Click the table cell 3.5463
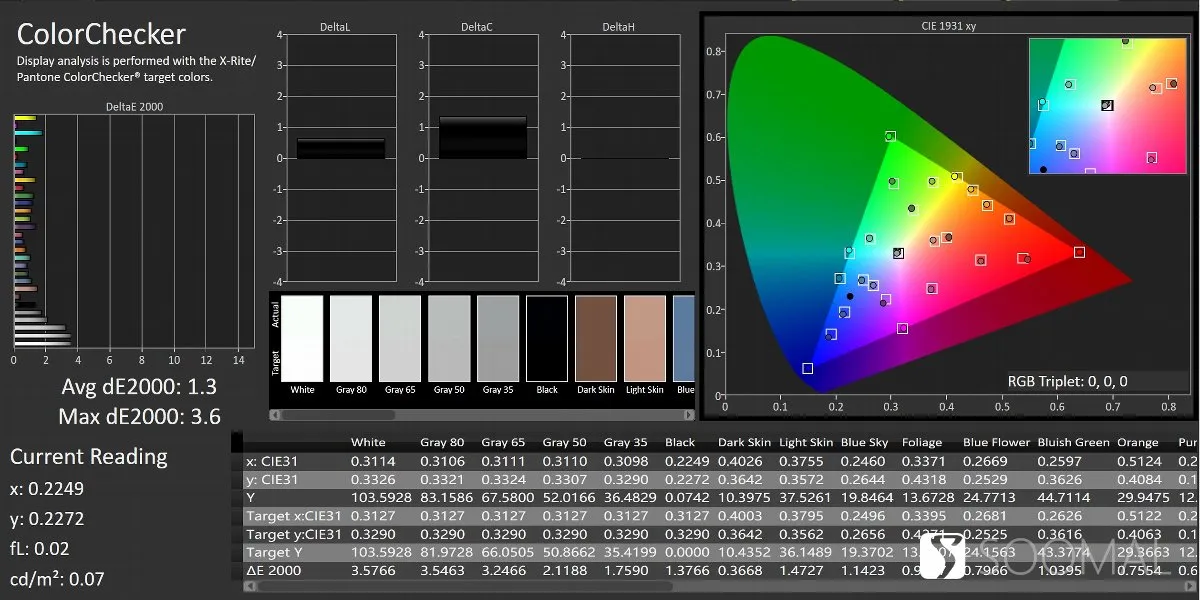 click(x=442, y=570)
